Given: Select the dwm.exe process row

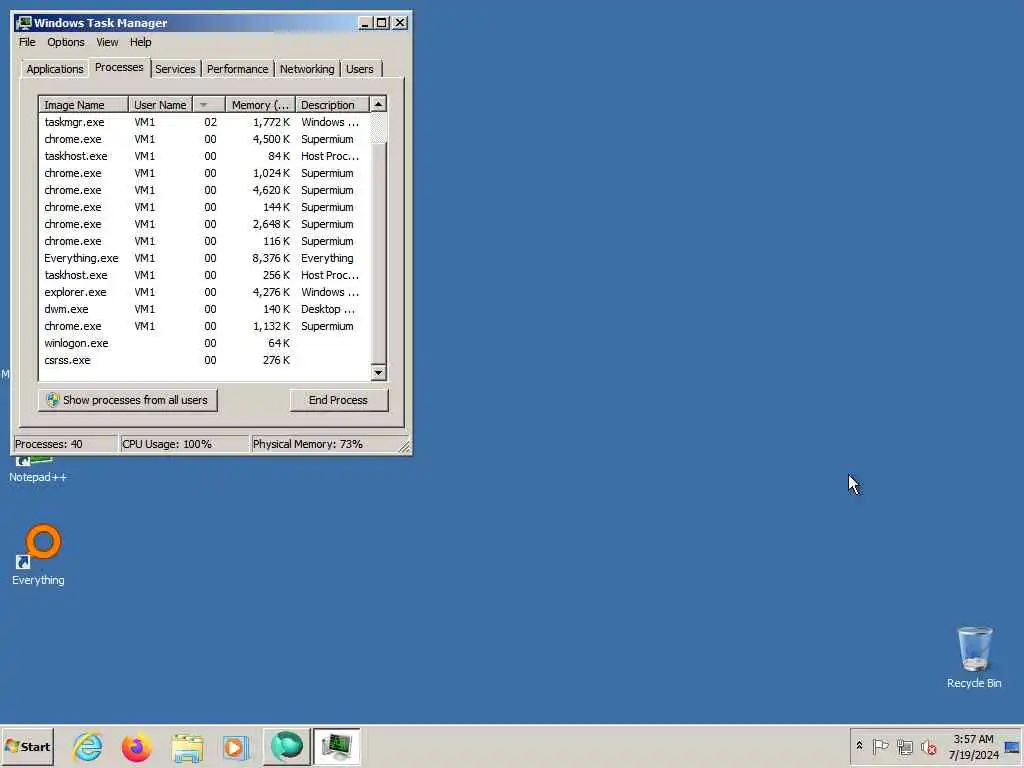Looking at the screenshot, I should click(204, 309).
